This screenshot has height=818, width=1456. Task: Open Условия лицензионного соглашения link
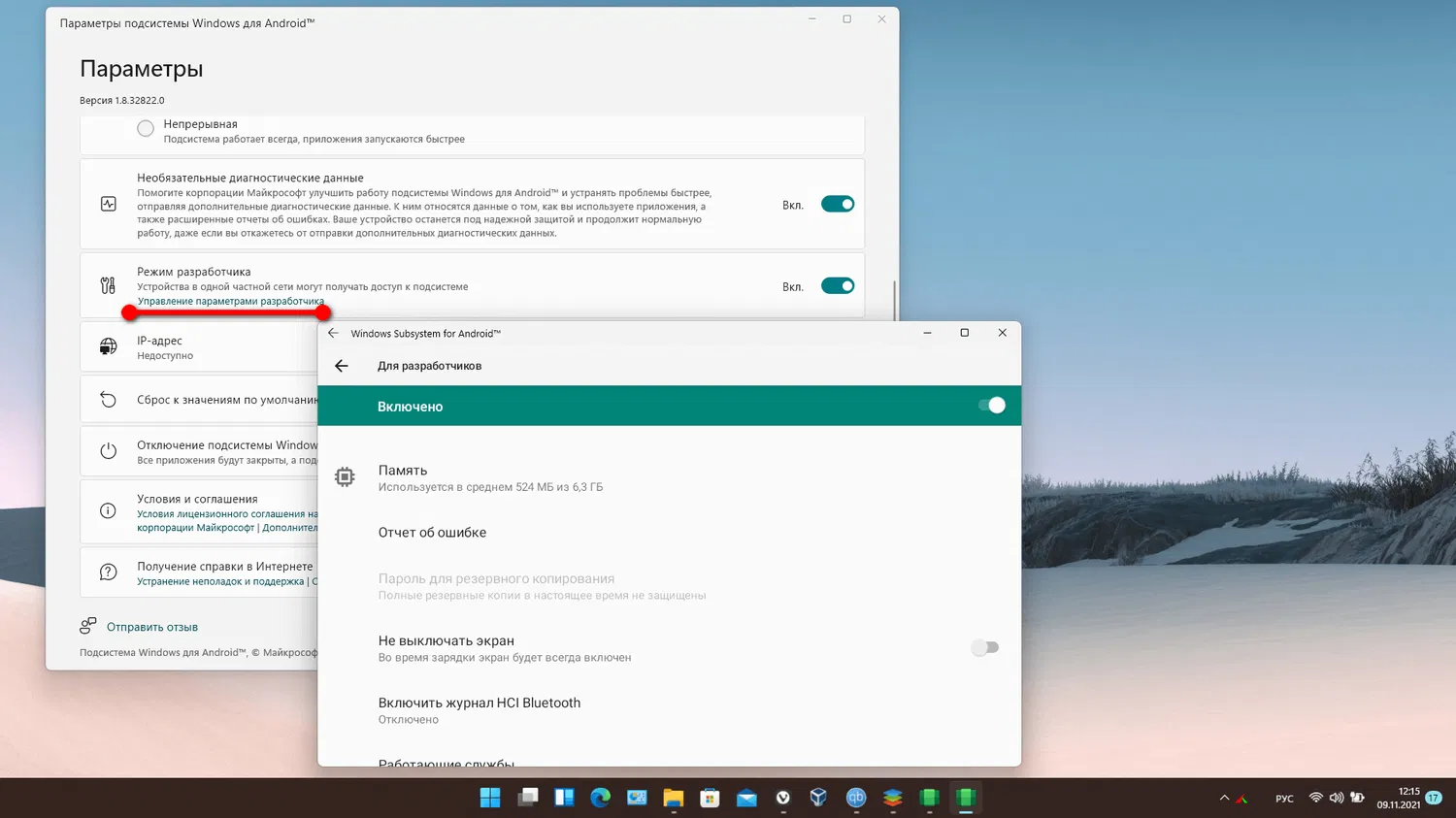(227, 513)
